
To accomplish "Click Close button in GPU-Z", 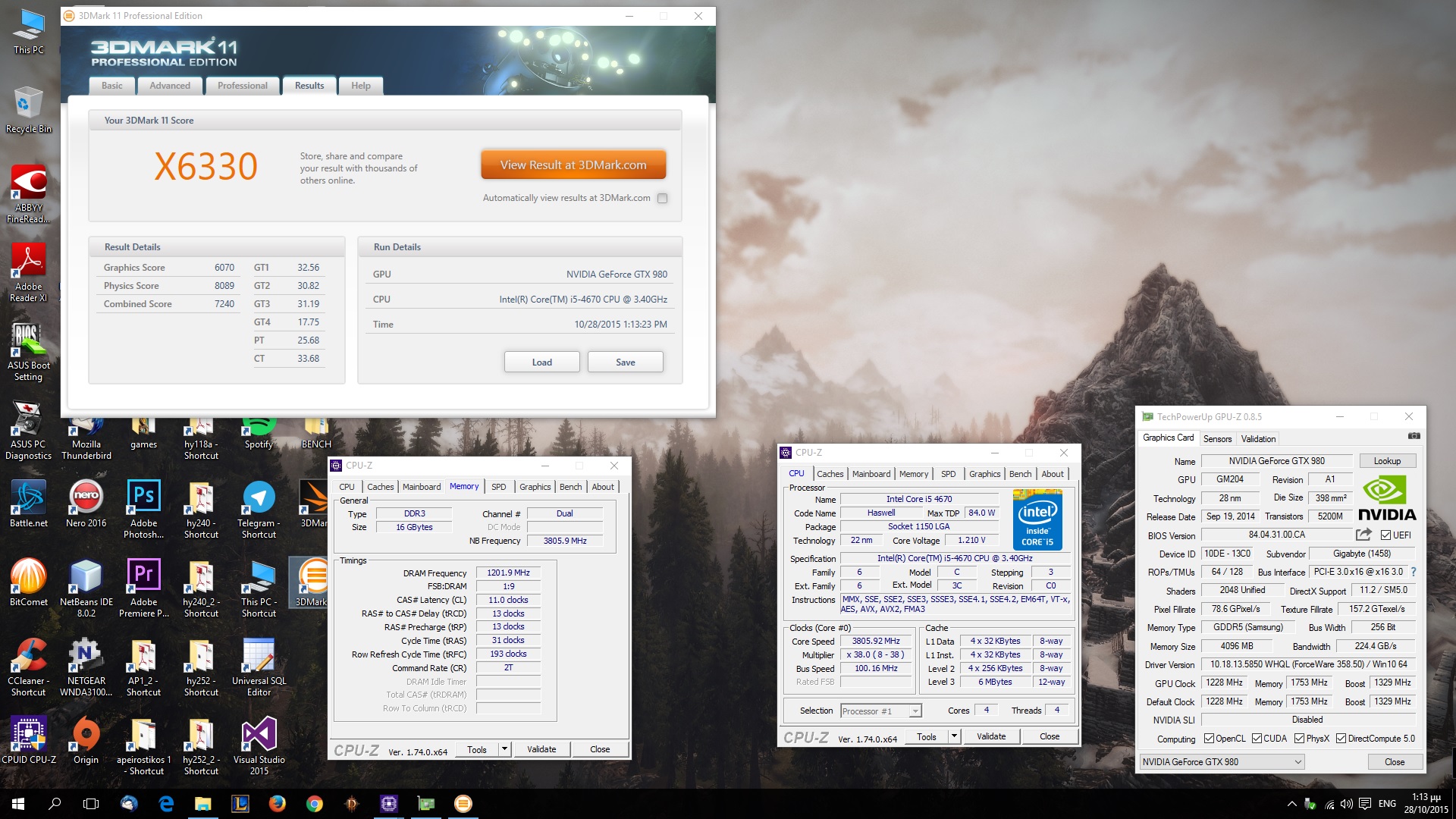I will coord(1395,761).
